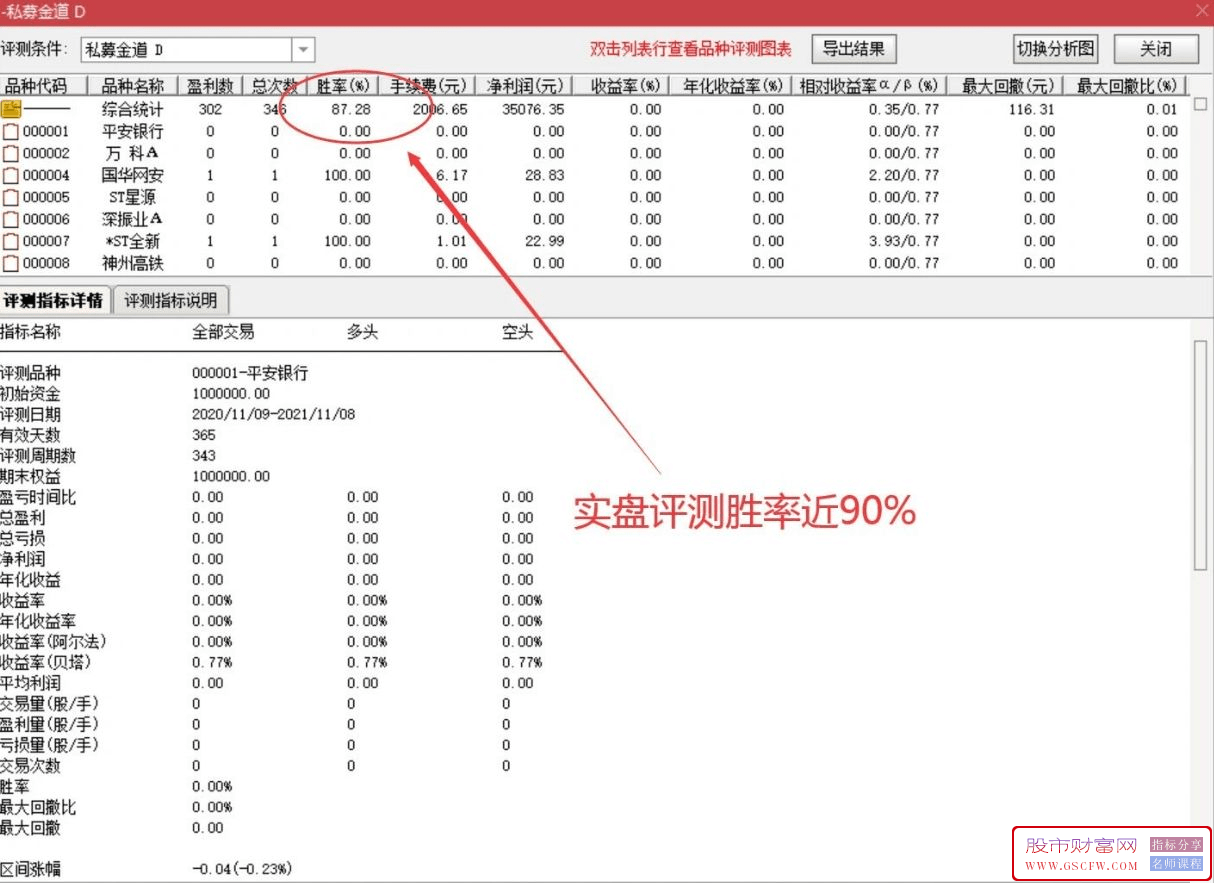Click the 切换分析图 button
The height and width of the screenshot is (883, 1214).
pos(1056,49)
